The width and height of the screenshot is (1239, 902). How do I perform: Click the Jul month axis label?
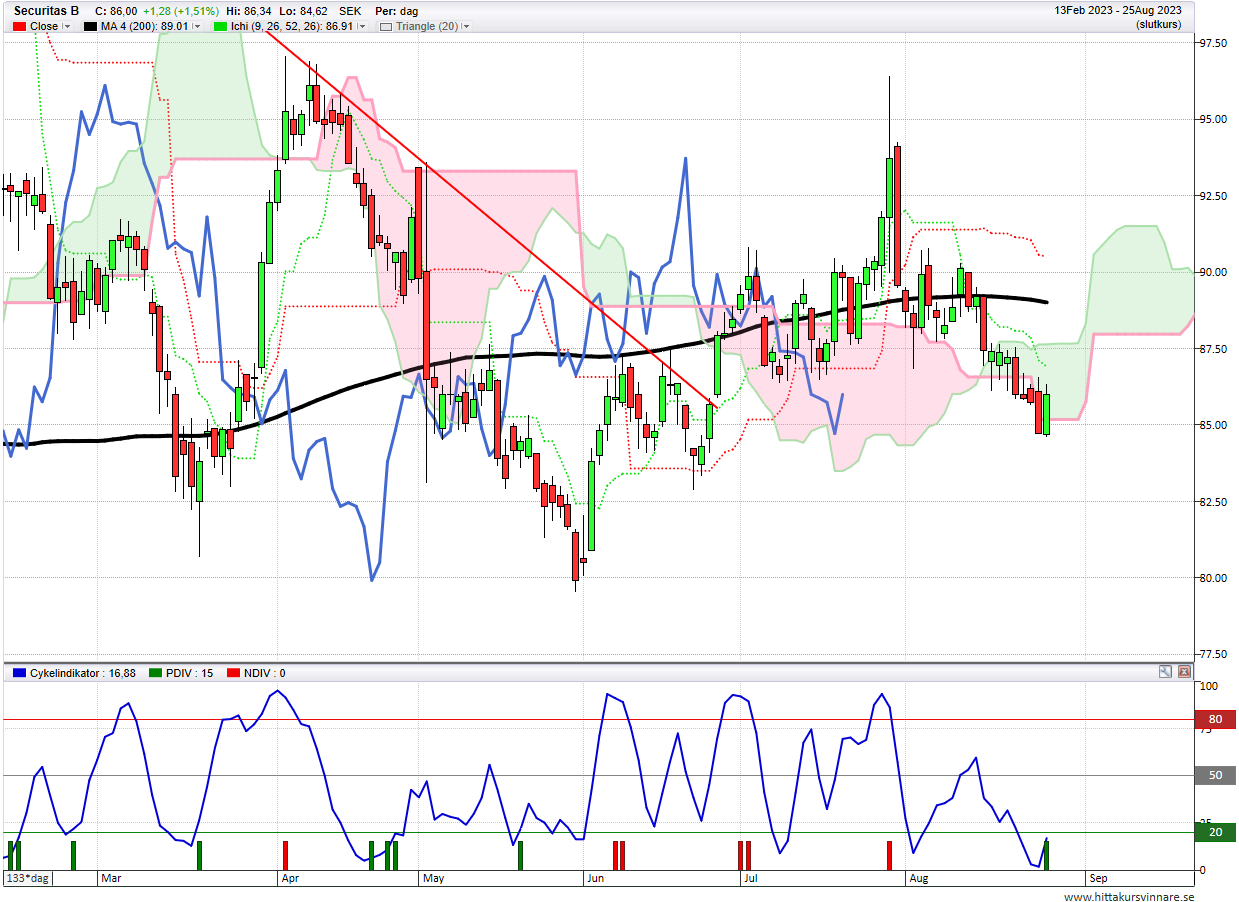749,878
